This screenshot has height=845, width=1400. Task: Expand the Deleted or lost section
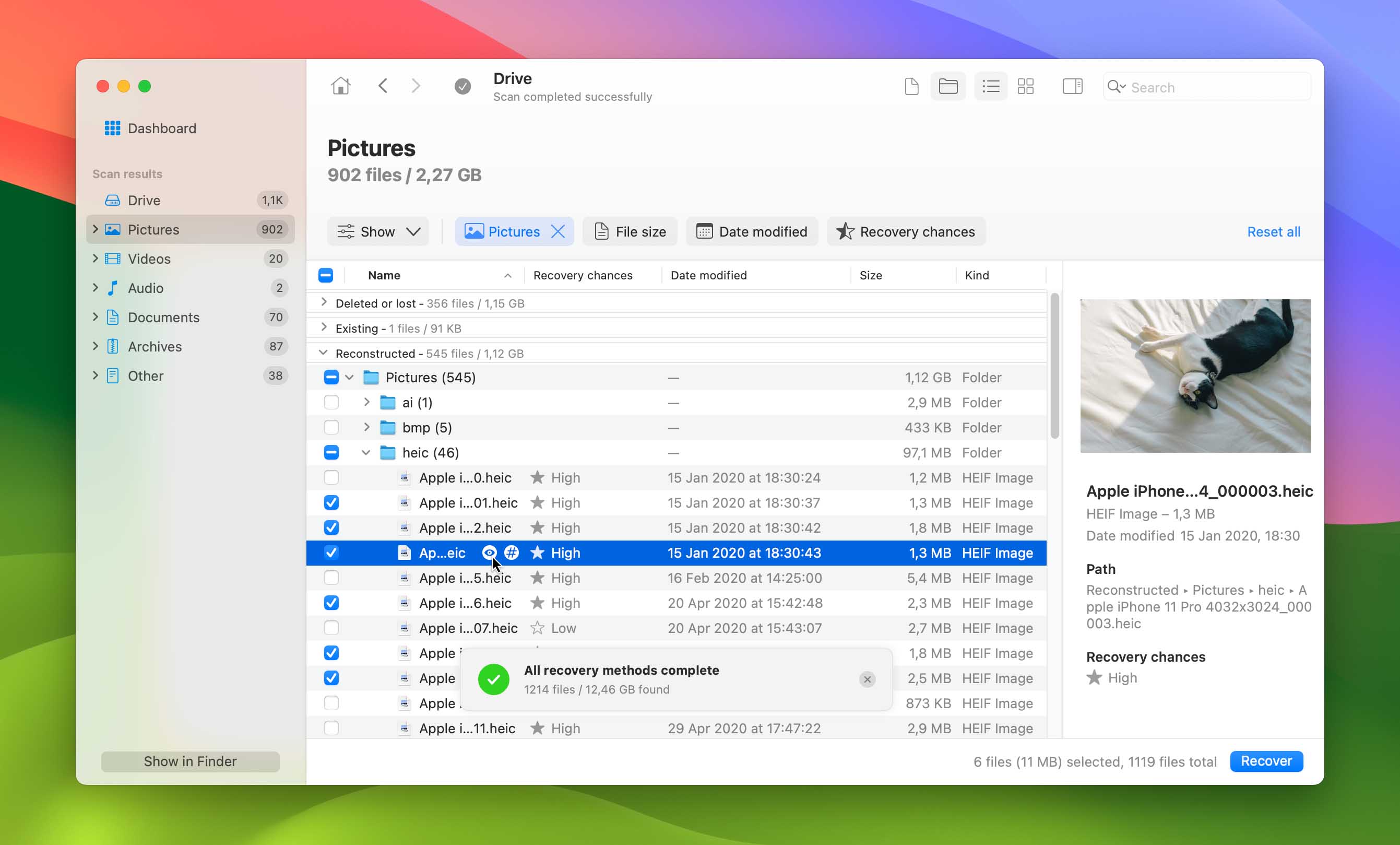pyautogui.click(x=323, y=303)
